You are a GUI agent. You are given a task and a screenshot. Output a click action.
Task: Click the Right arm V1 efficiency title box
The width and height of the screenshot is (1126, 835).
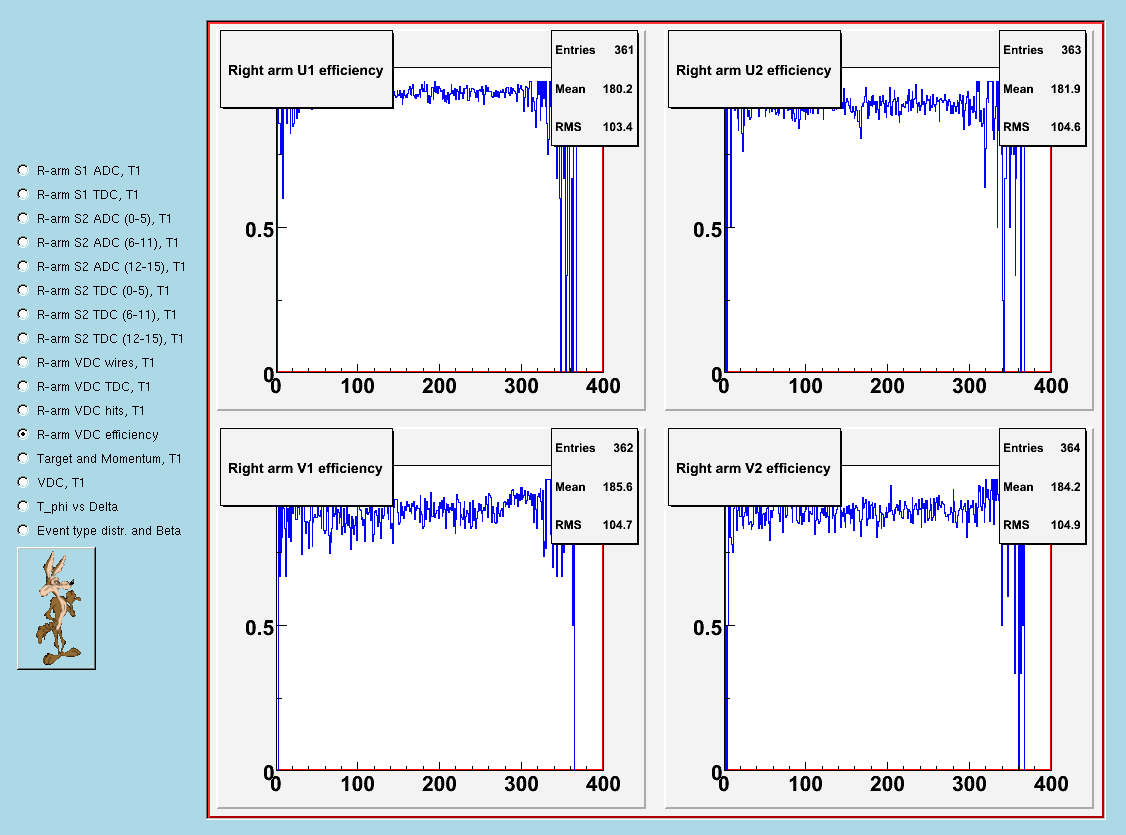[307, 467]
